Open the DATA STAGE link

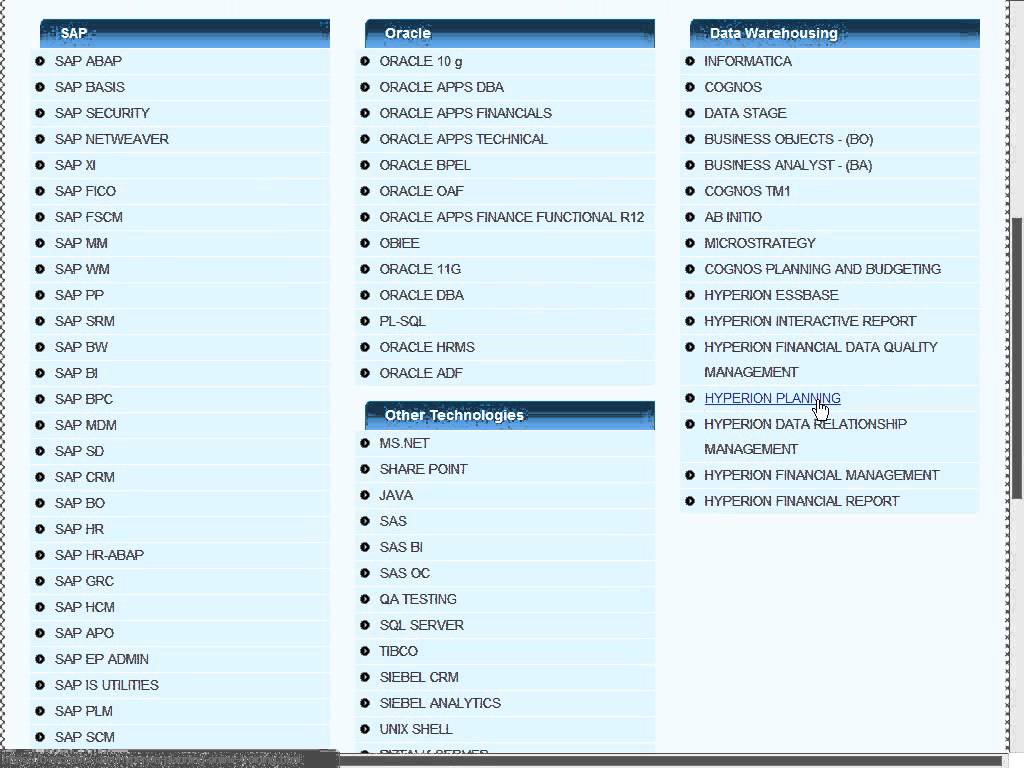[745, 114]
